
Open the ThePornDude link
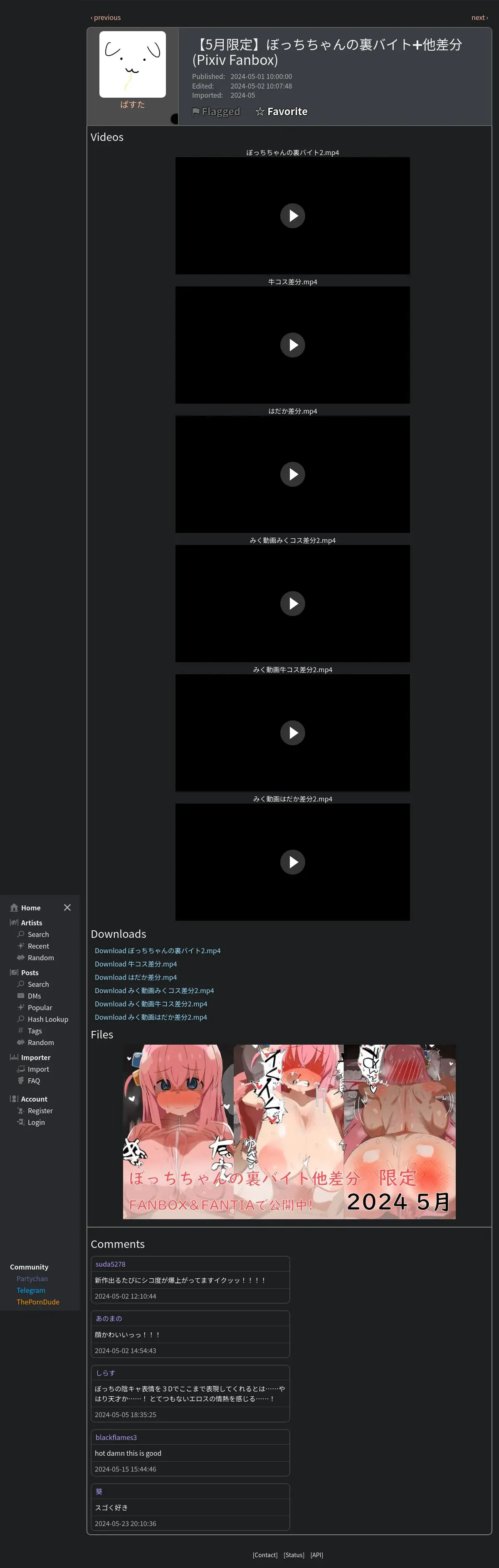[38, 1302]
